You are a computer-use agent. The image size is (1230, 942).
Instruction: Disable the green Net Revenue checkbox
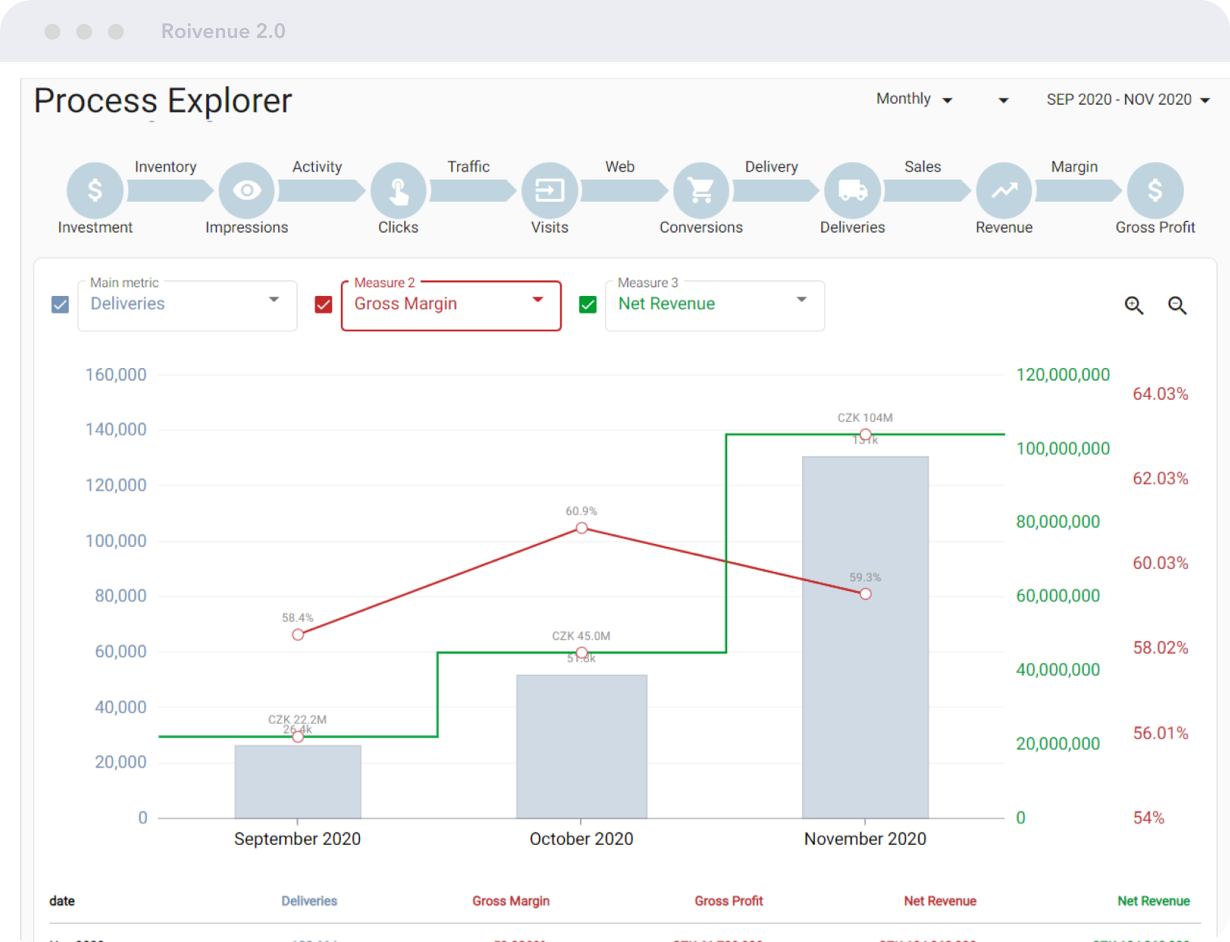point(588,305)
